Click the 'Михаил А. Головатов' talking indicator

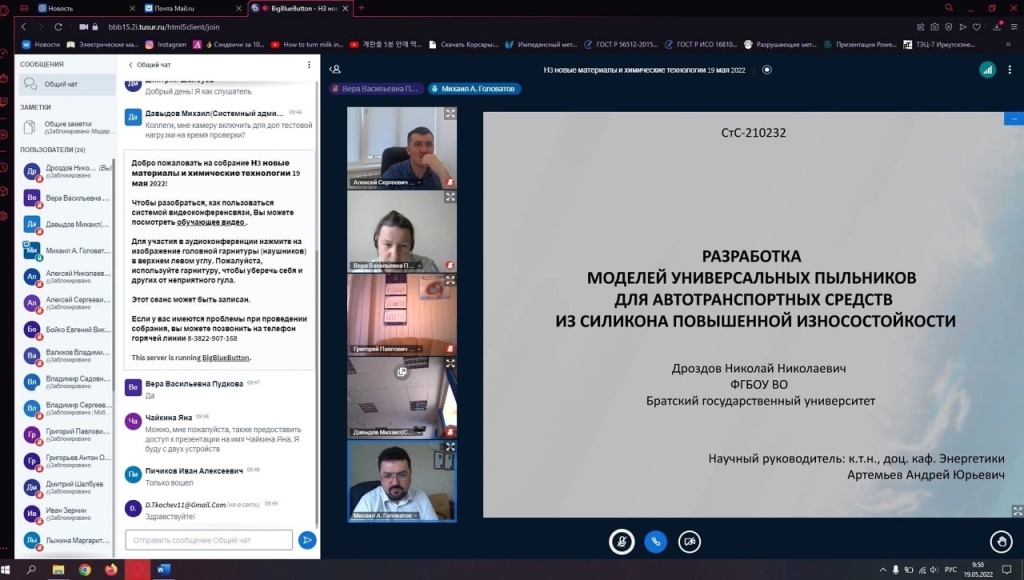(x=475, y=89)
